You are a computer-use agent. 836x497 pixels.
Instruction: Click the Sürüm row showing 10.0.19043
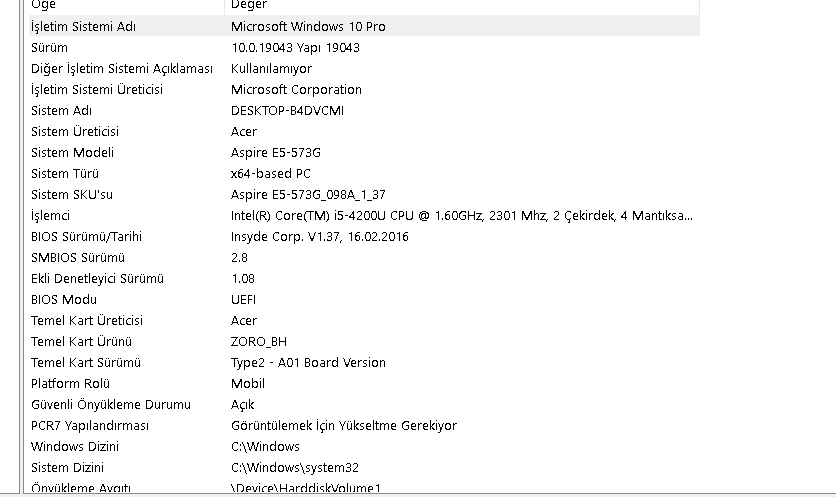click(364, 47)
